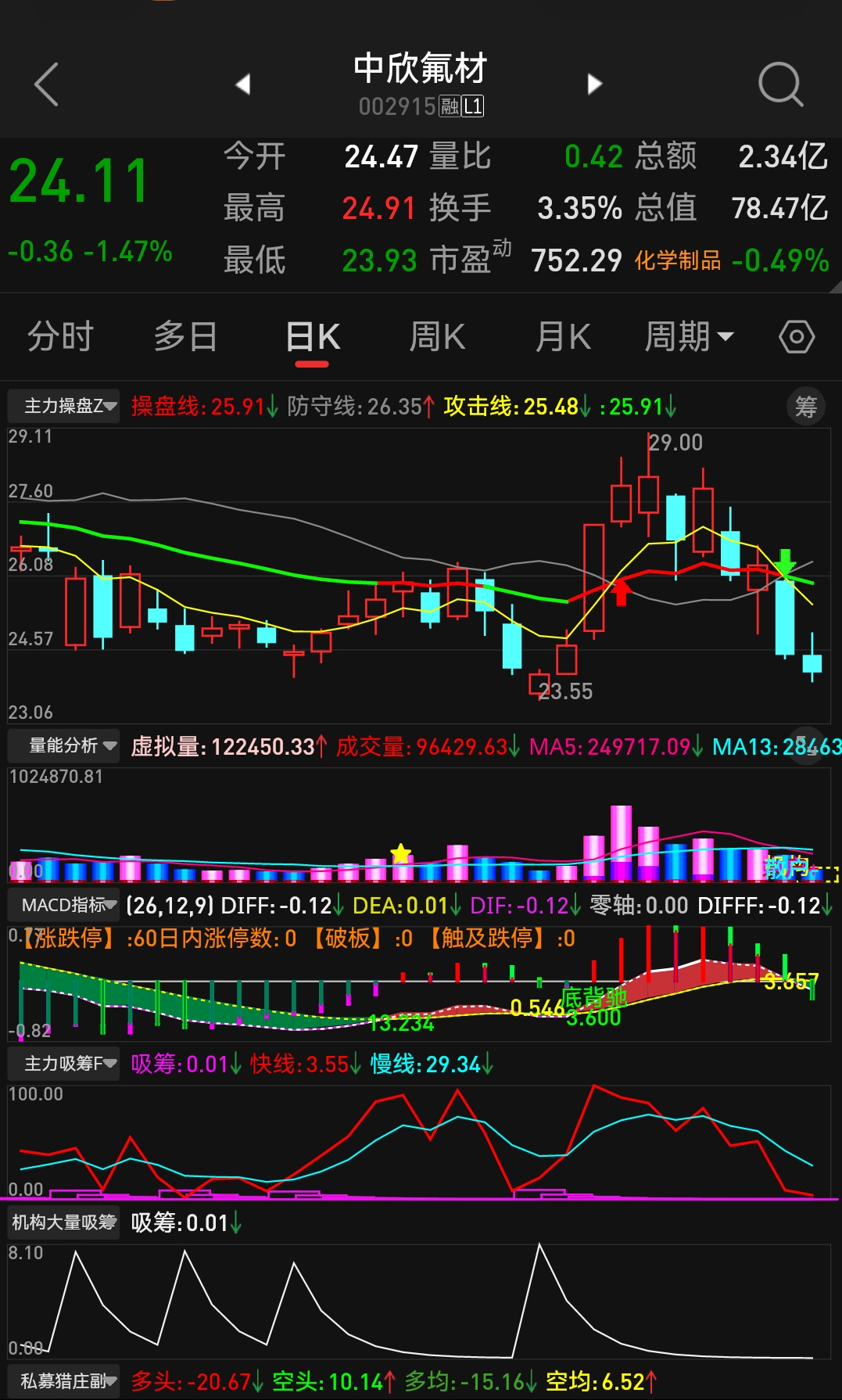
Task: Select the 分时 tab
Action: pyautogui.click(x=60, y=337)
